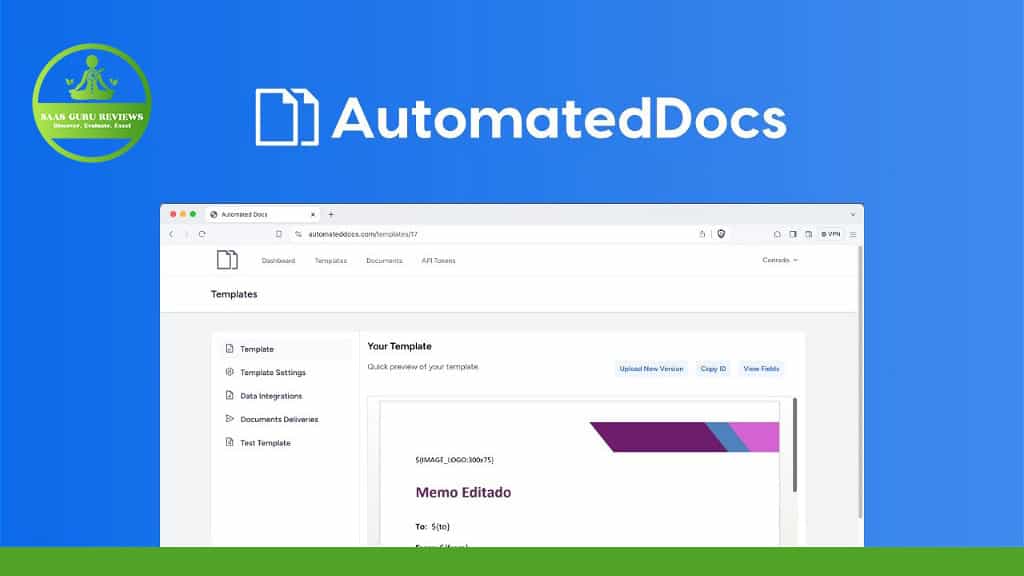Expand the tab search chevron at window top
Image resolution: width=1024 pixels, height=576 pixels.
(x=853, y=214)
